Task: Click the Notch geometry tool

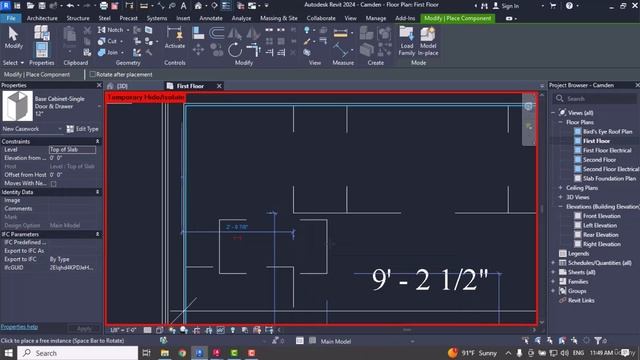Action: [111, 30]
